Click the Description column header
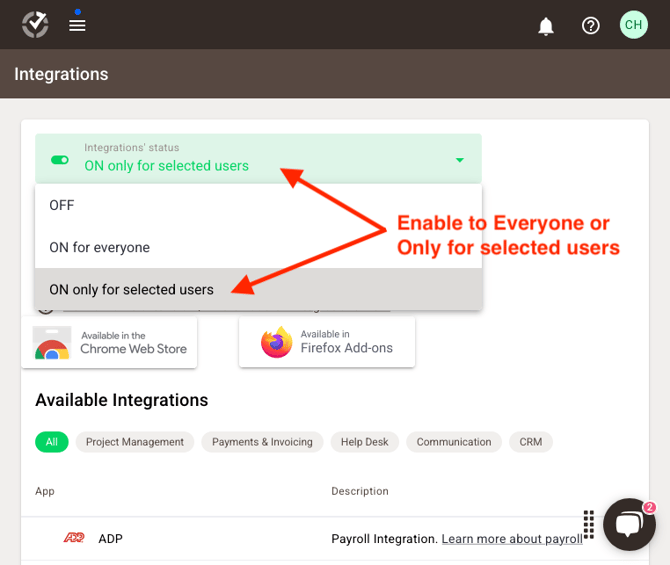 360,491
